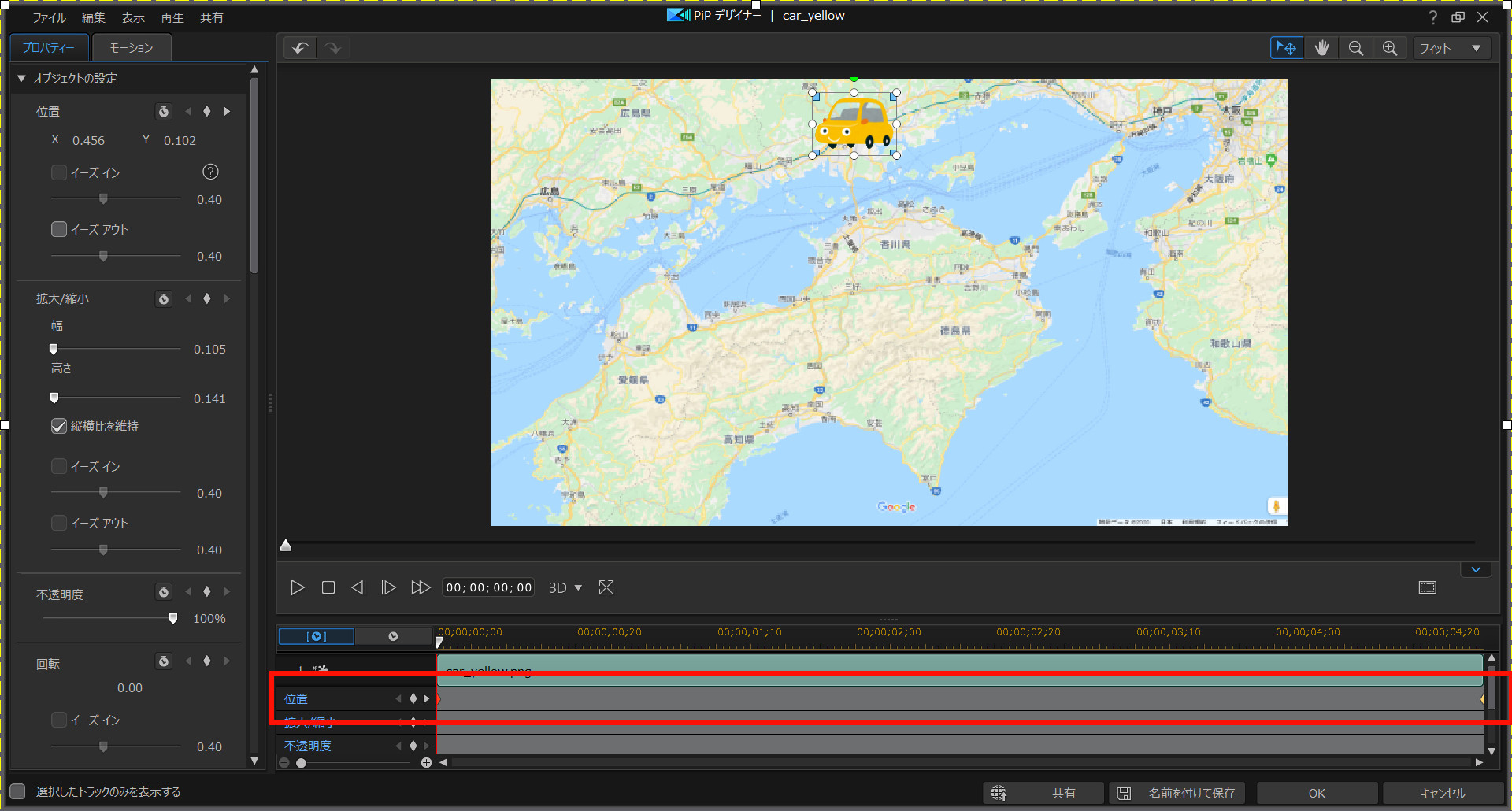Click the TV safe zone icon
Screen dimensions: 1512x811
(x=1427, y=587)
